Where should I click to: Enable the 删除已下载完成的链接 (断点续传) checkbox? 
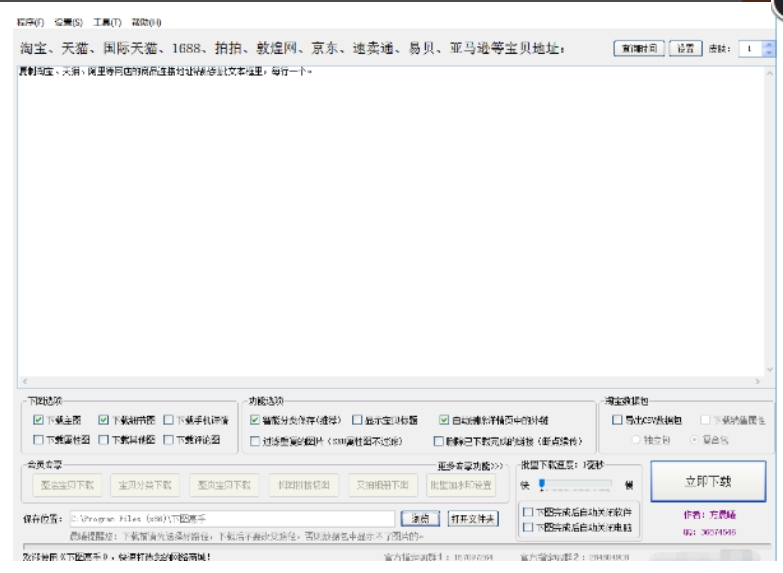coord(438,441)
